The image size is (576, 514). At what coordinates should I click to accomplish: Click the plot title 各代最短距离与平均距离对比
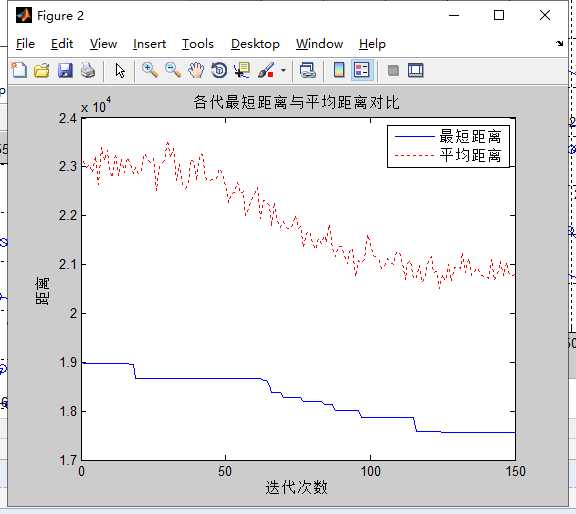pyautogui.click(x=296, y=102)
